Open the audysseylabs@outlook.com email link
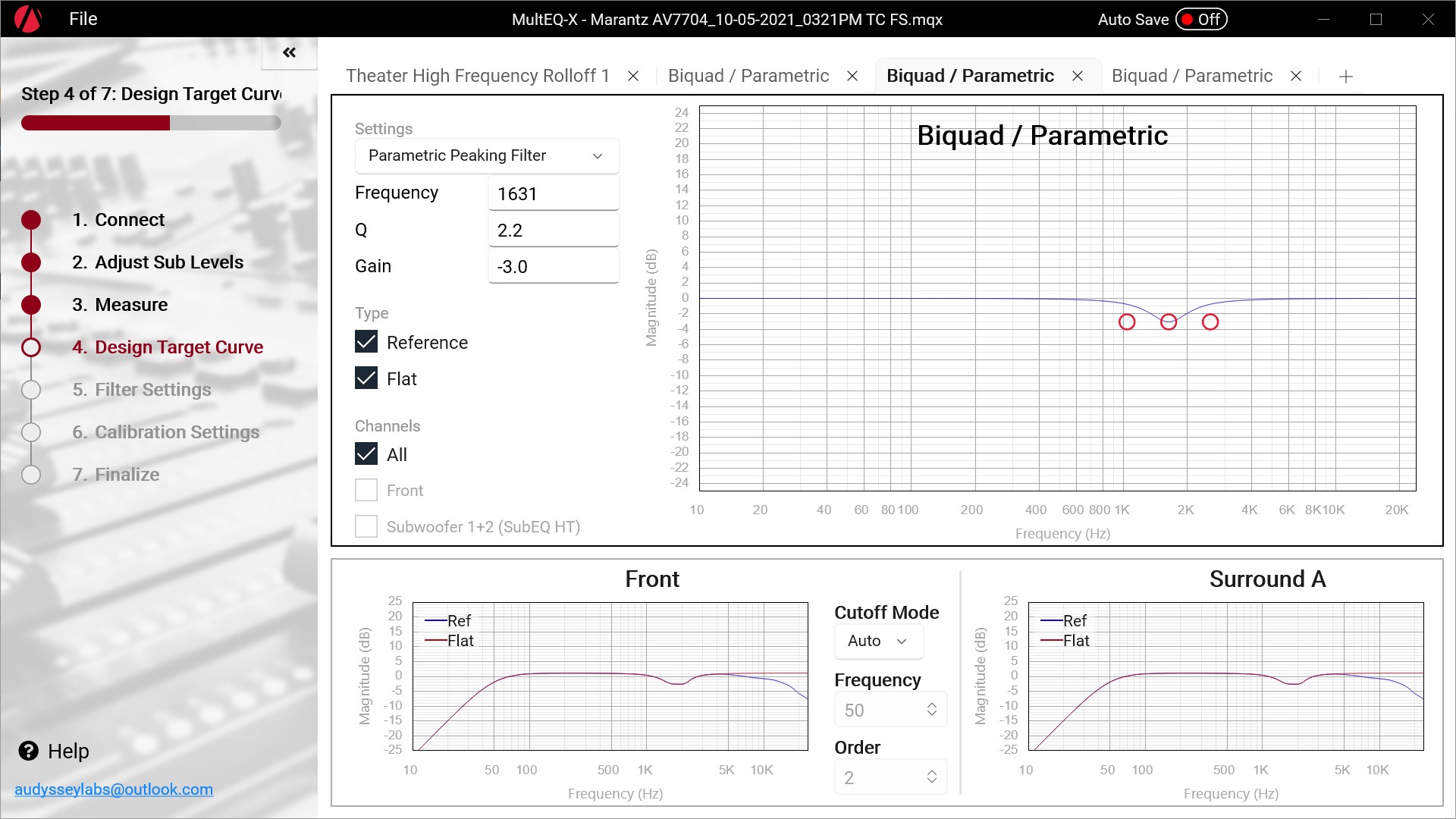Screen dimensions: 1456x819 (x=114, y=789)
